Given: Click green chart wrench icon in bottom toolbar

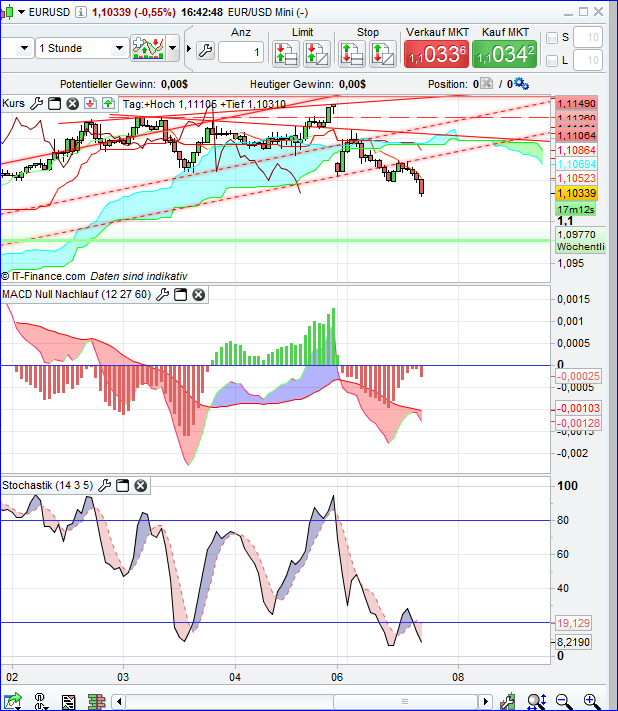Looking at the screenshot, I should click(x=508, y=701).
